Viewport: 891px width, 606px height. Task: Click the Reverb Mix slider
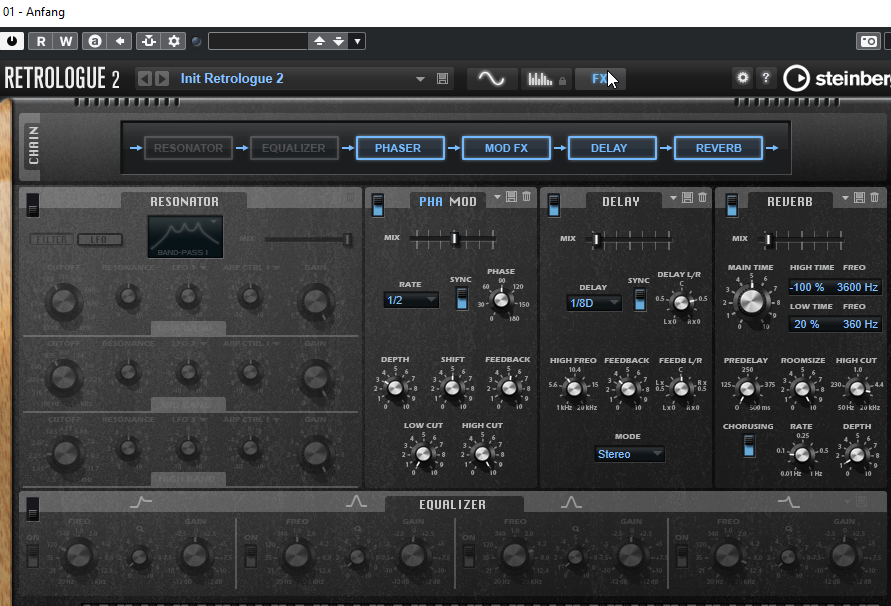(x=802, y=239)
